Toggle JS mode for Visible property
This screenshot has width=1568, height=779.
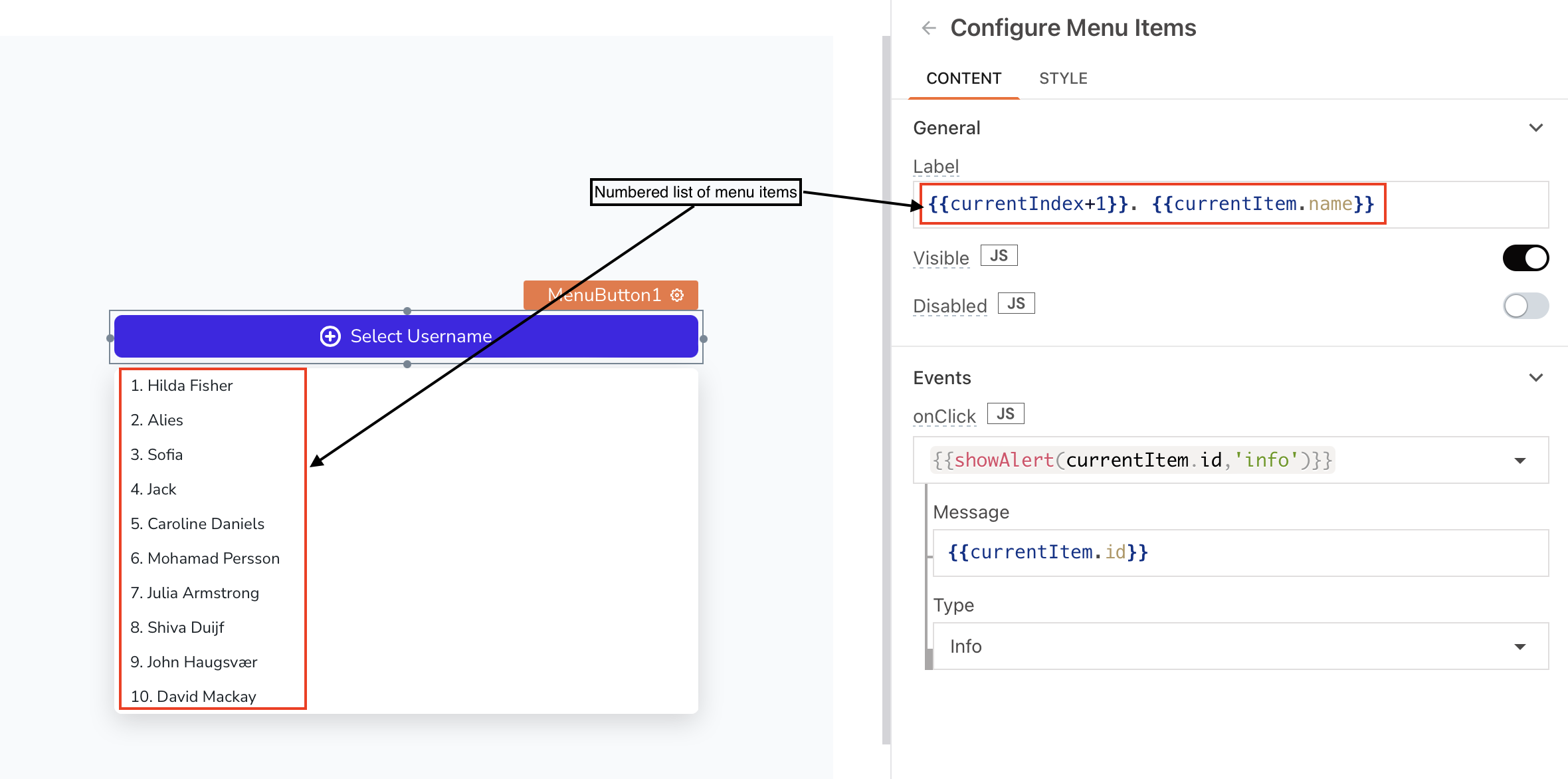[999, 256]
